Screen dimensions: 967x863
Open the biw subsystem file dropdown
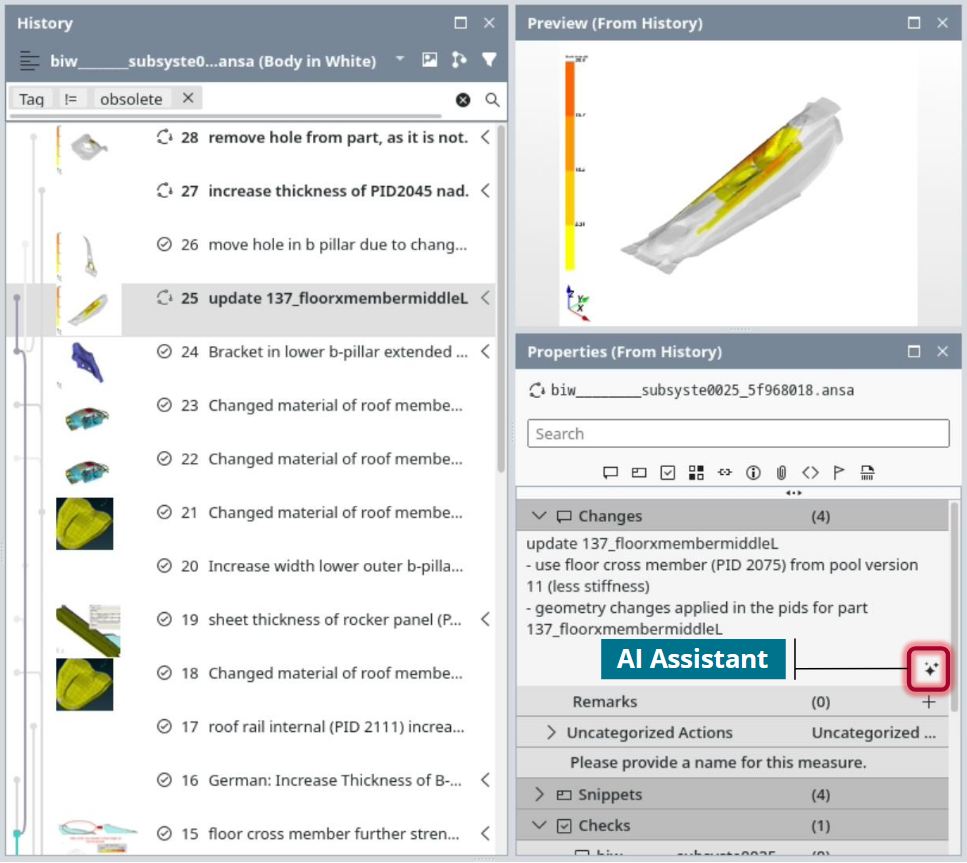pos(399,60)
